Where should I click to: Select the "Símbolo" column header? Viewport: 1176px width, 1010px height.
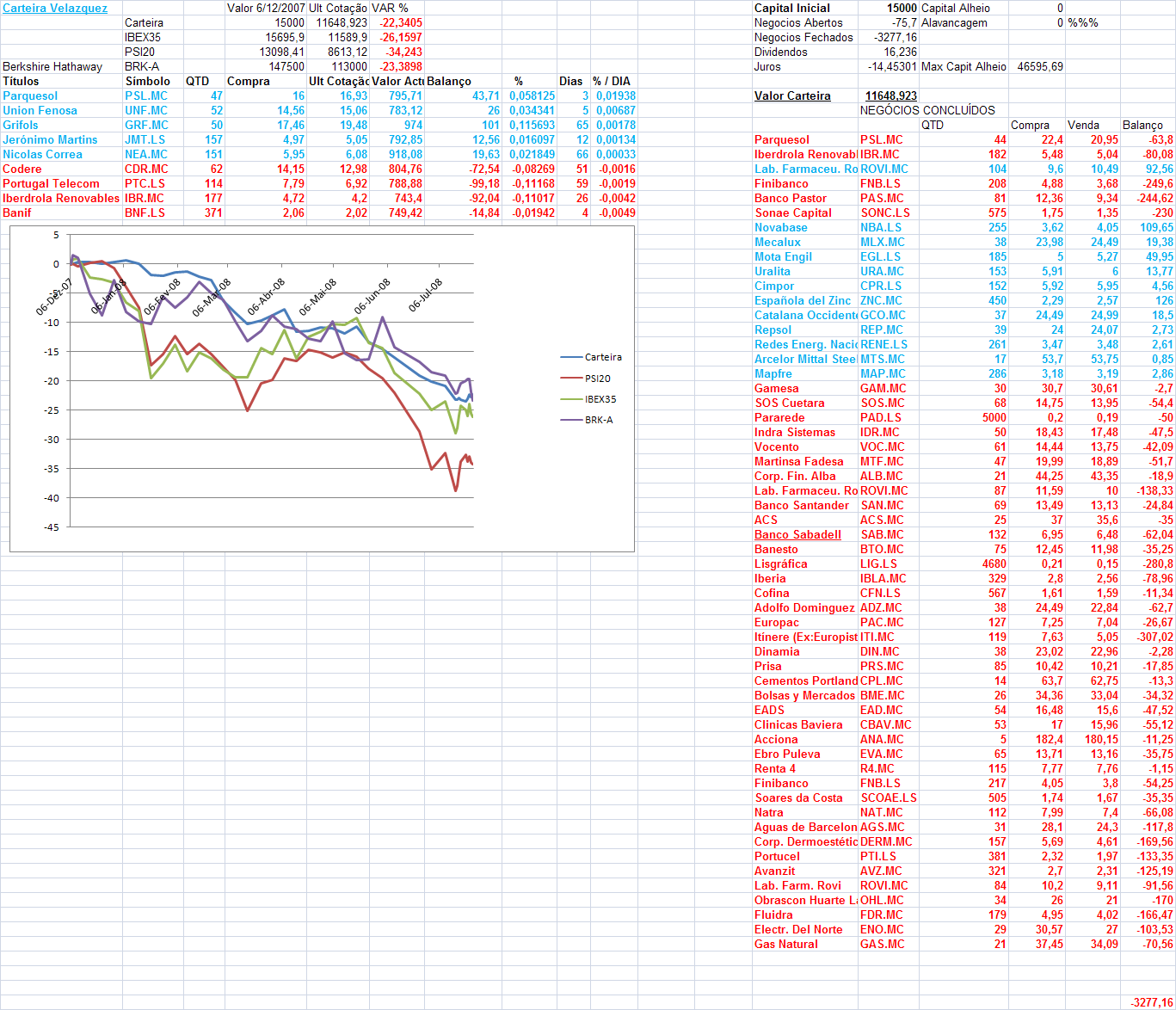(147, 82)
